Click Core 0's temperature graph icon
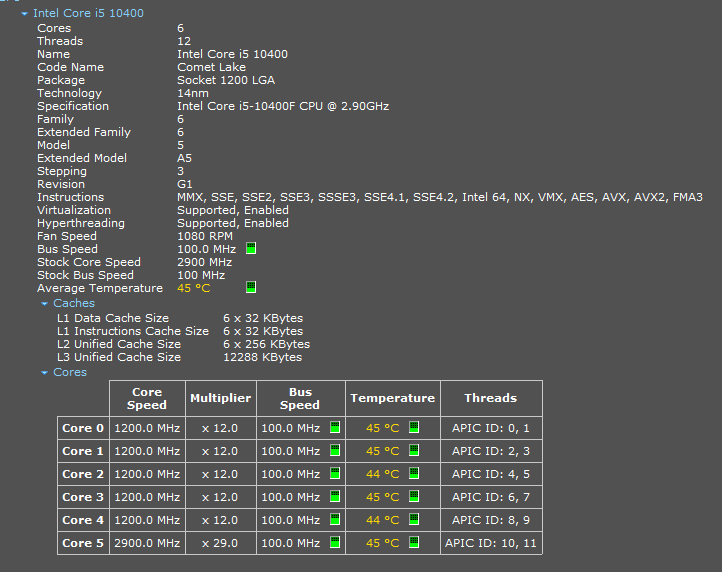 coord(414,428)
